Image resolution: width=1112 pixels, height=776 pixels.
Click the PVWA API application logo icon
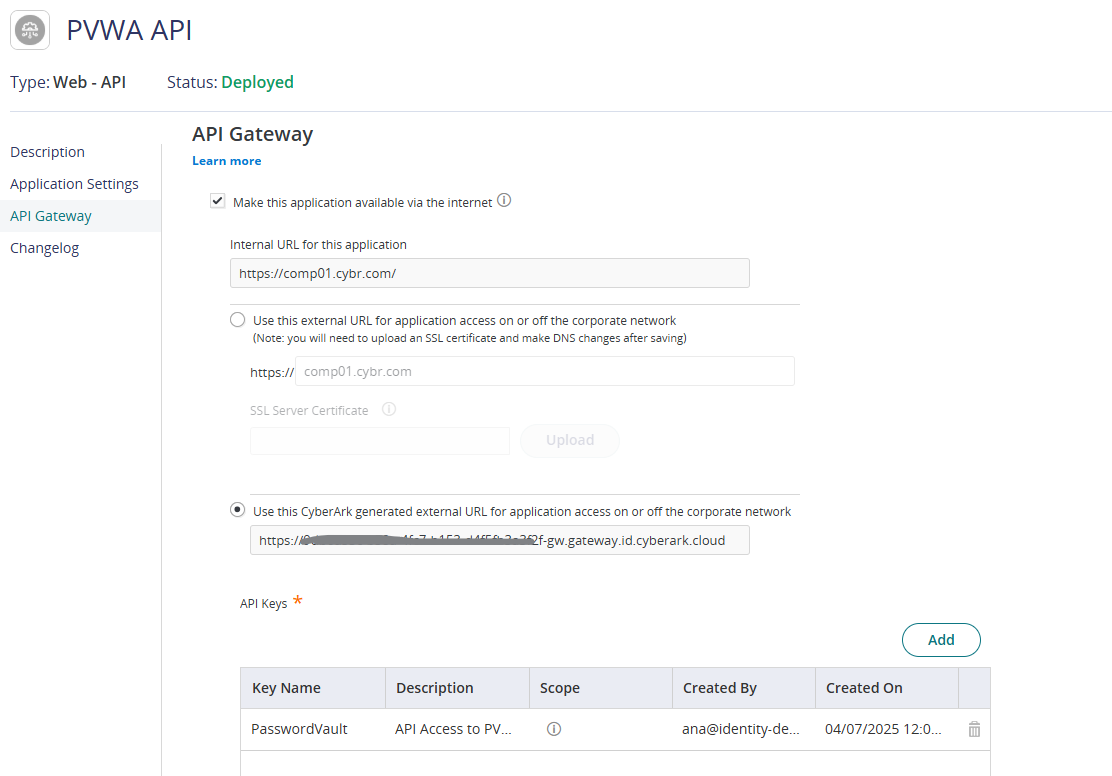[x=29, y=30]
